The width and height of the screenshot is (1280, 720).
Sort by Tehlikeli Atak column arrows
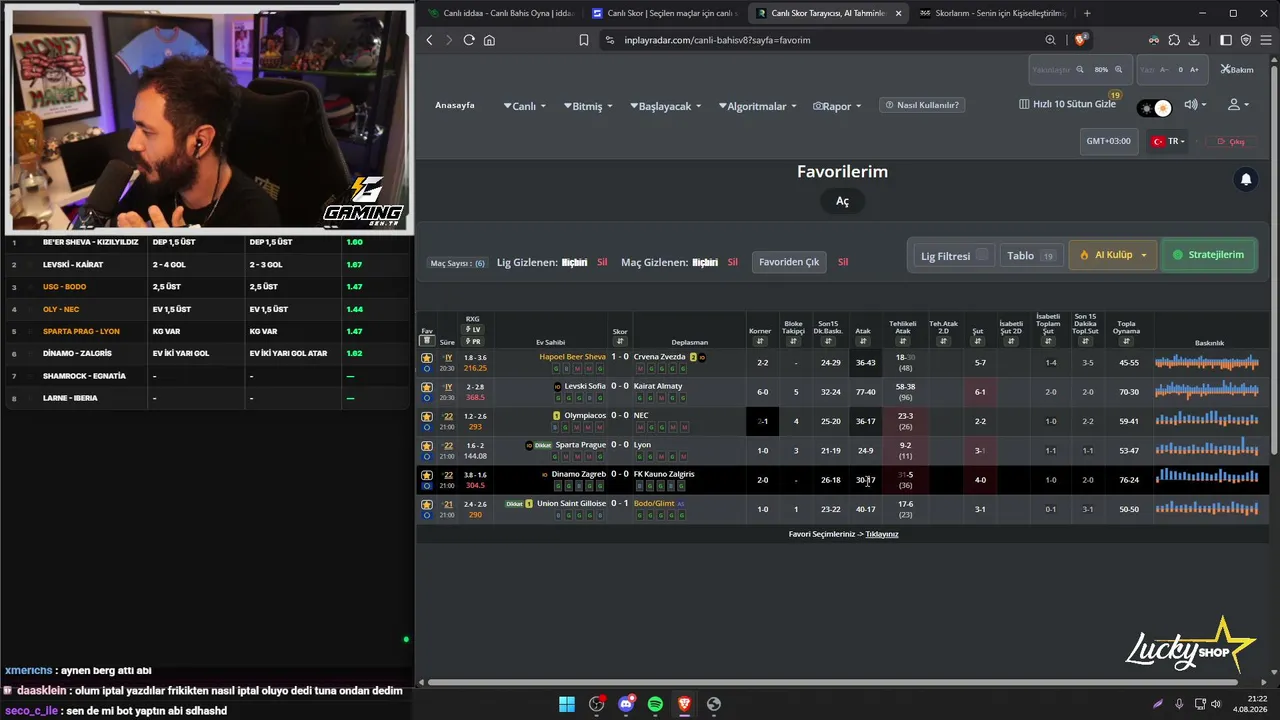coord(903,341)
